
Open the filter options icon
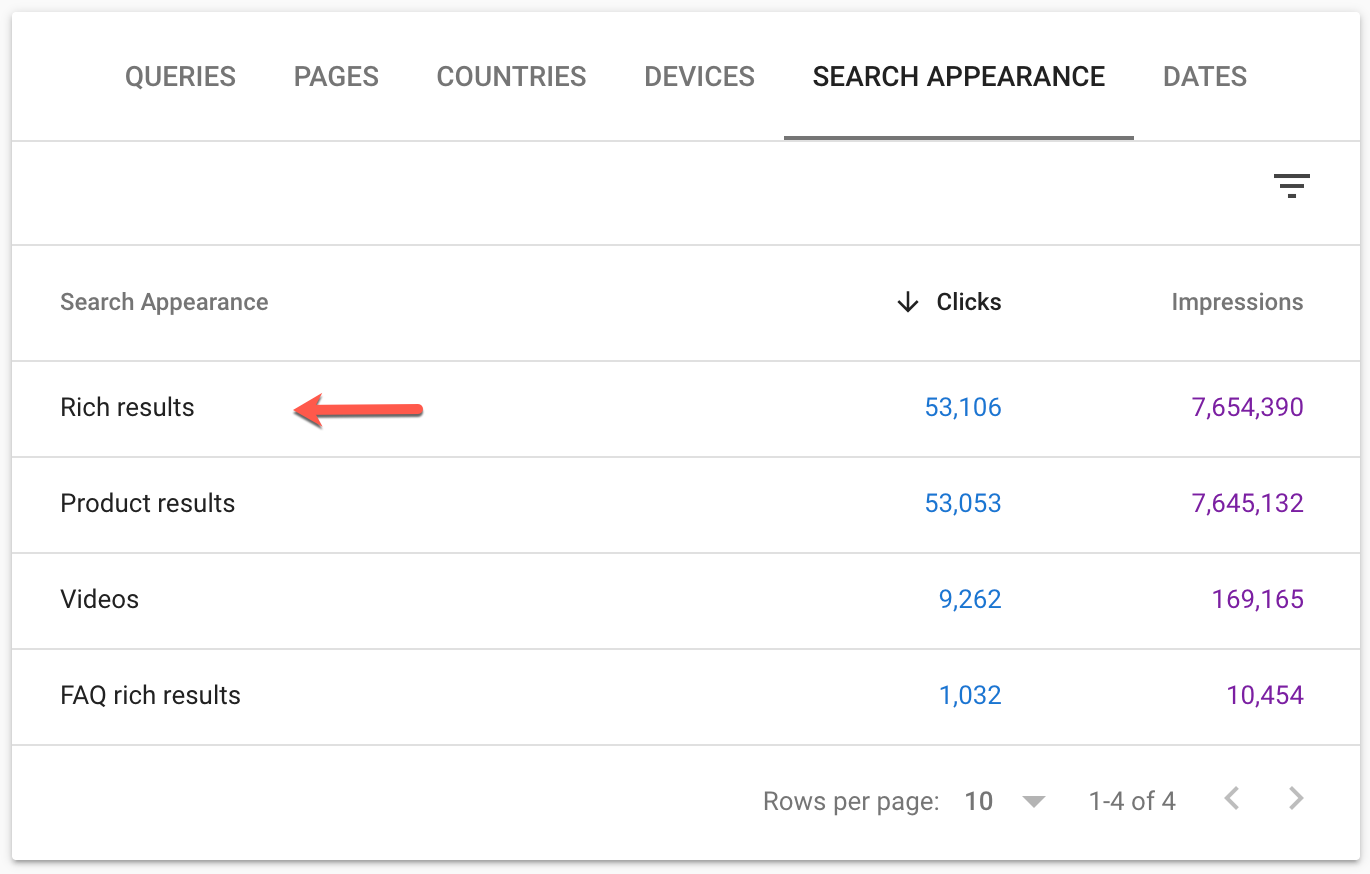(1292, 185)
